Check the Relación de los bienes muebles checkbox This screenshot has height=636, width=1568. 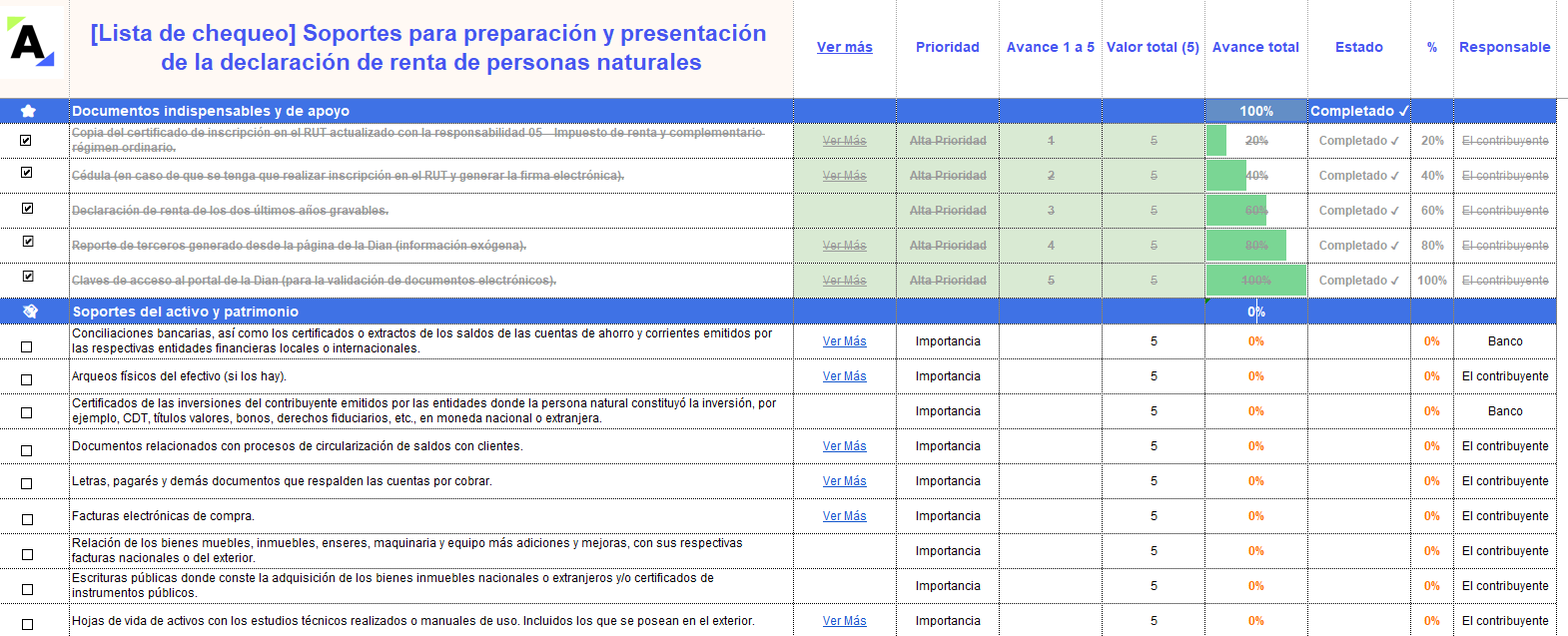click(27, 555)
